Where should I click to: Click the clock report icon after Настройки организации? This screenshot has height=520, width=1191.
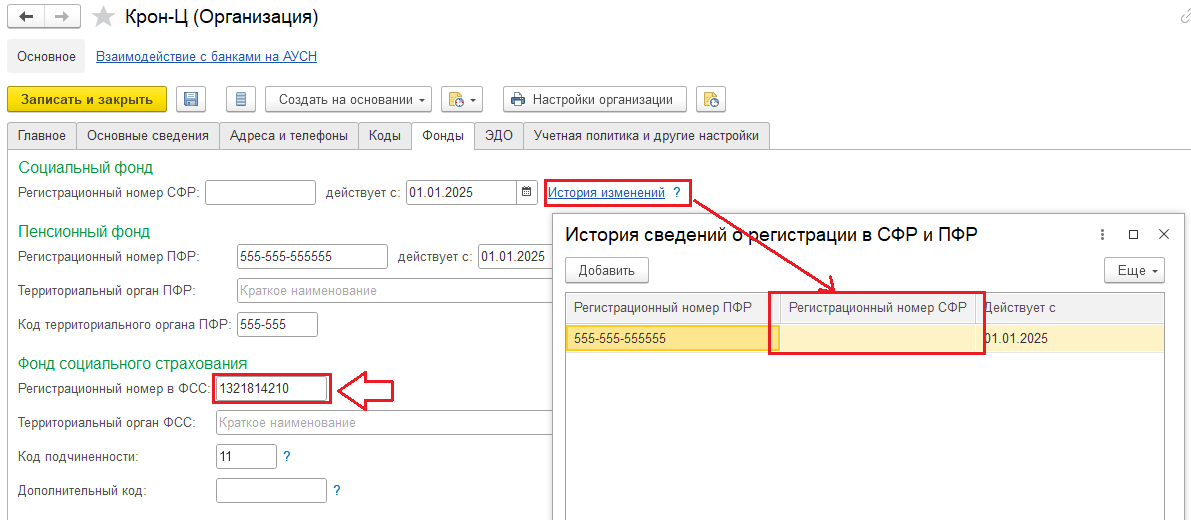click(711, 99)
